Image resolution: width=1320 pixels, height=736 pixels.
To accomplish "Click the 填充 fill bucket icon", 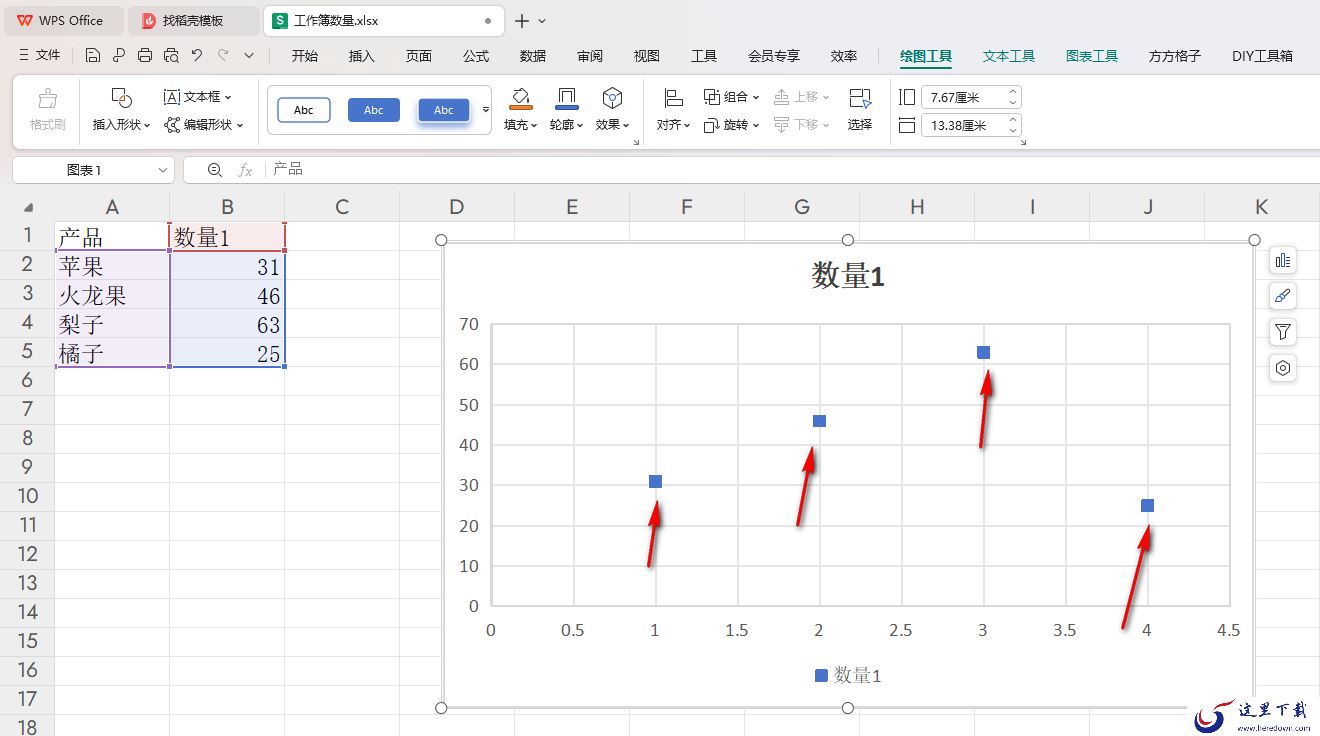I will click(520, 98).
